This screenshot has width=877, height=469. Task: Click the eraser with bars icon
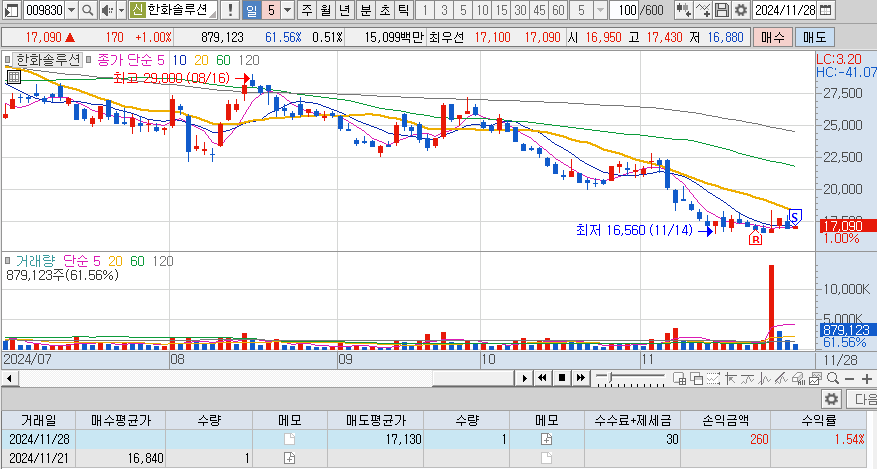798,378
